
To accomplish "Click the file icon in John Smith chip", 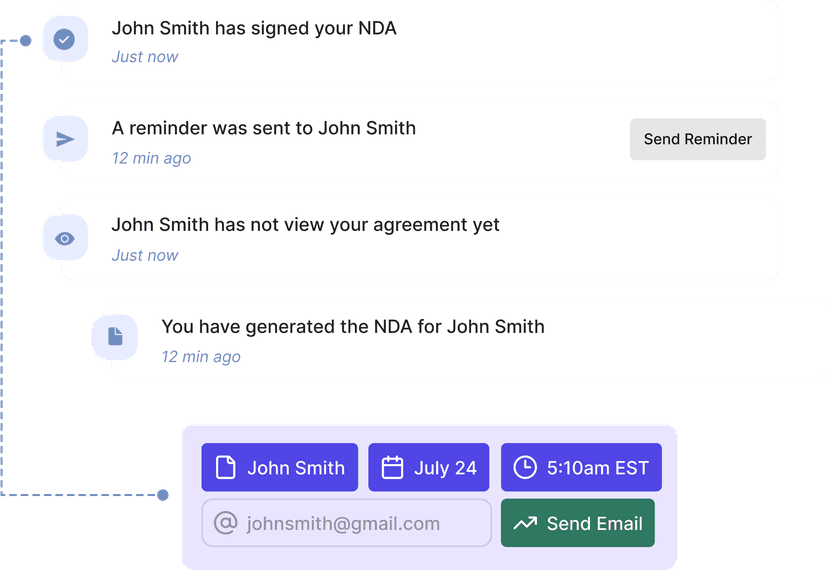I will point(226,467).
